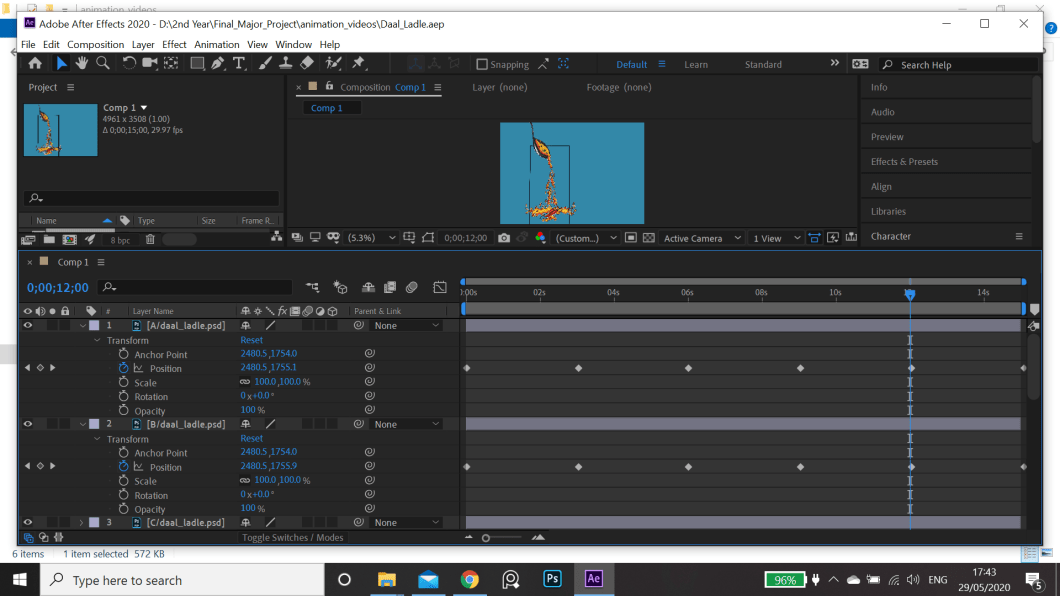Open the Layer menu
1060x596 pixels.
[x=143, y=45]
